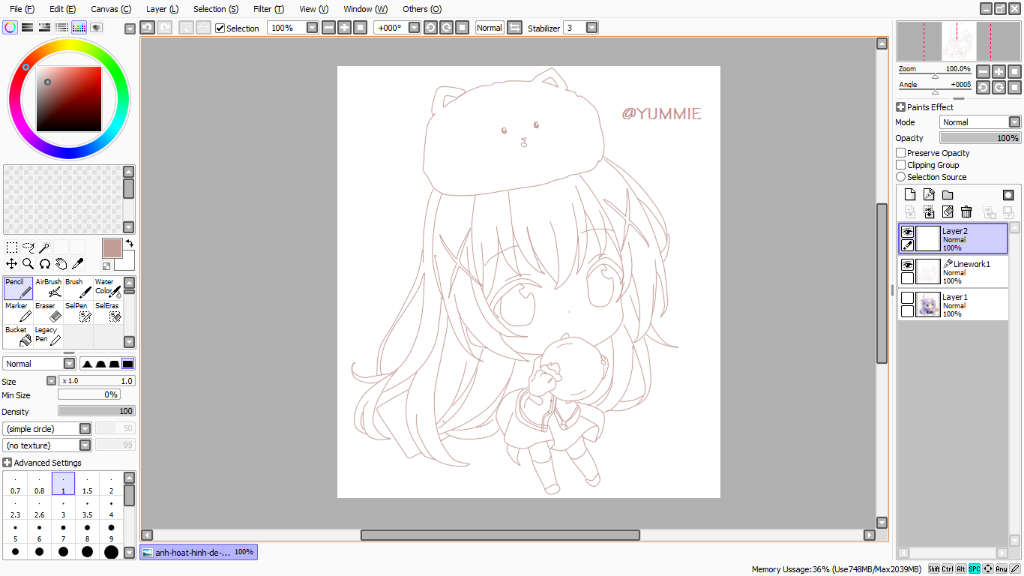
Task: Show Layer1 with its visibility box
Action: [x=907, y=298]
